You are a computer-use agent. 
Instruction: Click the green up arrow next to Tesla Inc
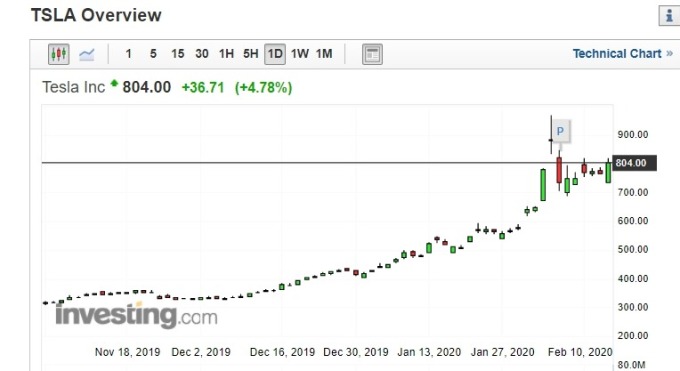114,83
